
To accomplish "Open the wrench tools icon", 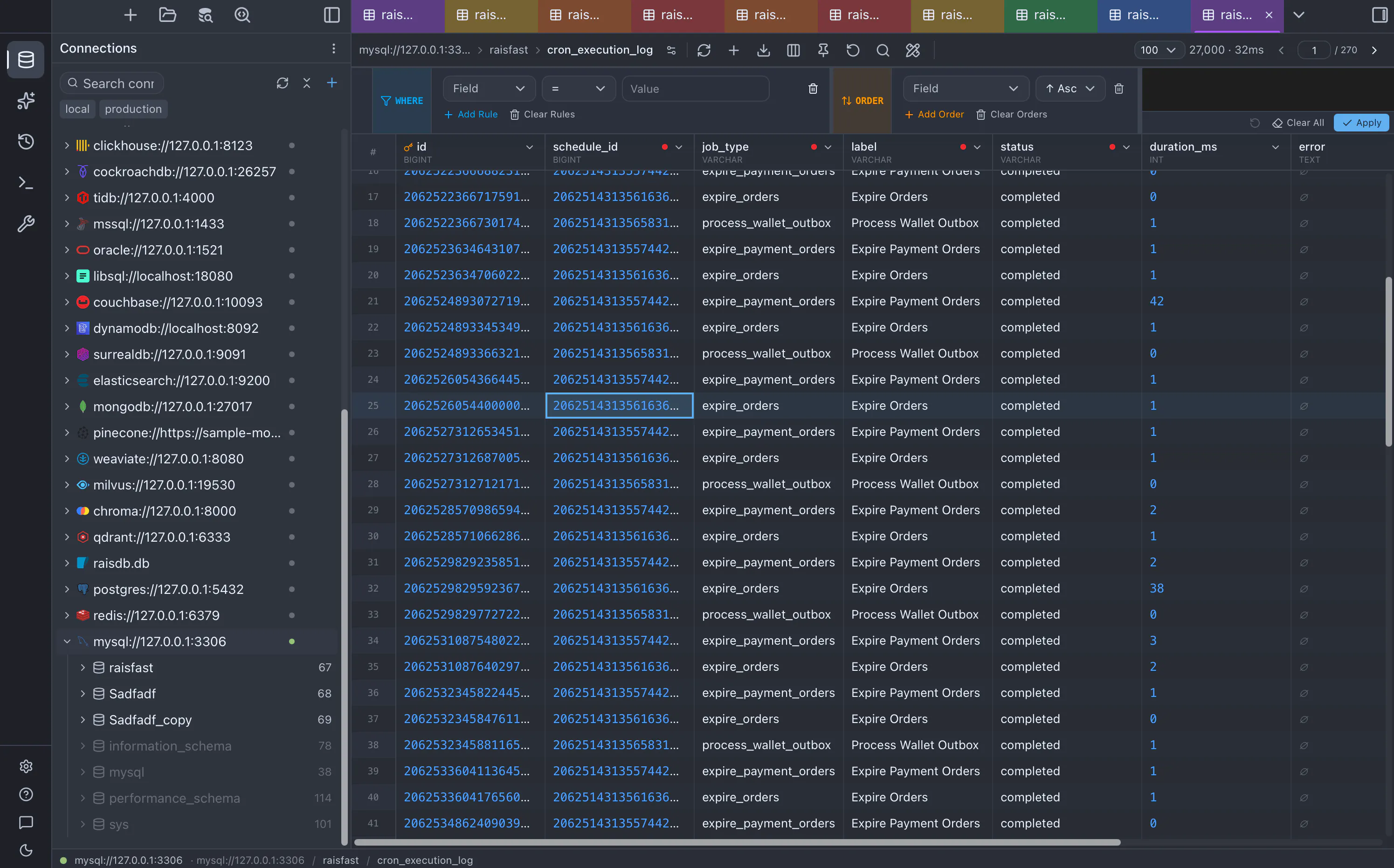I will (26, 223).
